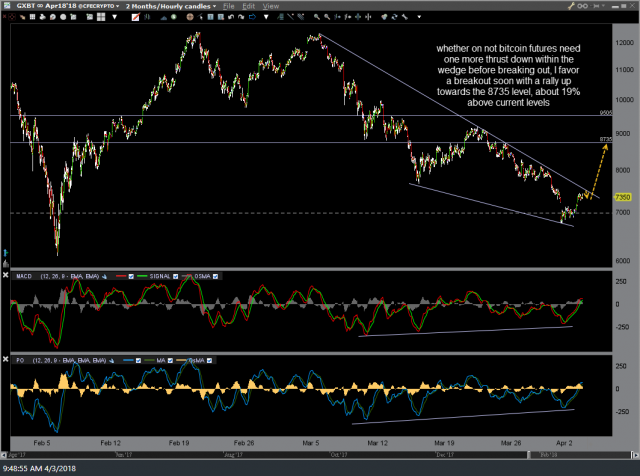Screen dimensions: 640x476
Task: Click the horizontal time scrollbar track
Action: (x=320, y=454)
